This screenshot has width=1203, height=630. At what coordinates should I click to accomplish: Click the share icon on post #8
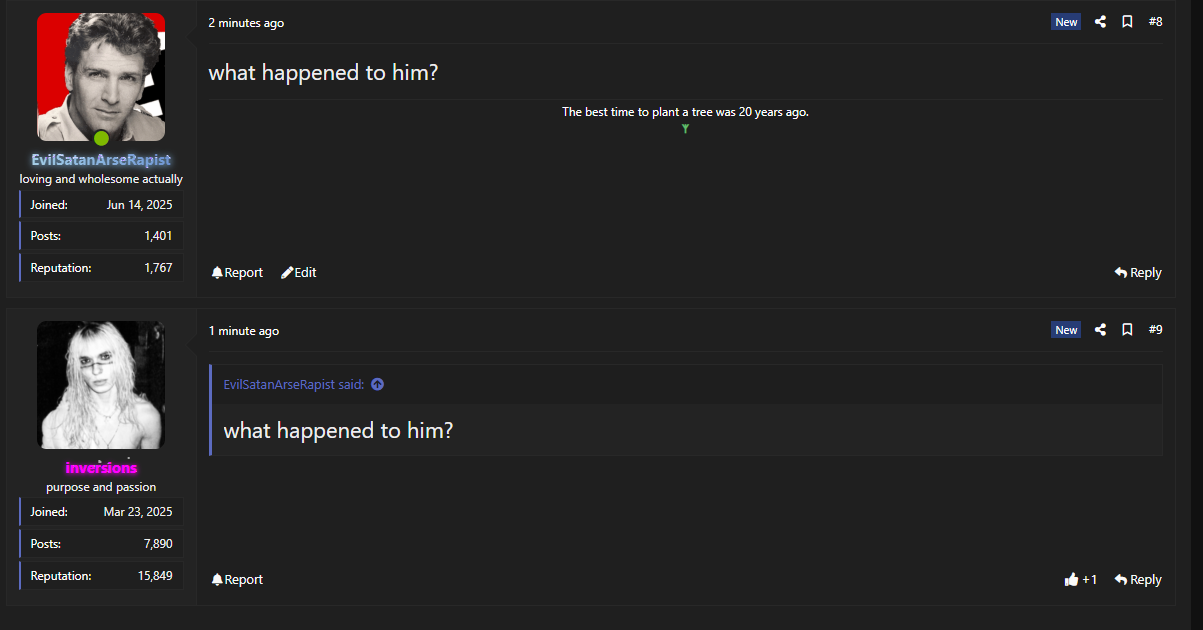pyautogui.click(x=1100, y=22)
